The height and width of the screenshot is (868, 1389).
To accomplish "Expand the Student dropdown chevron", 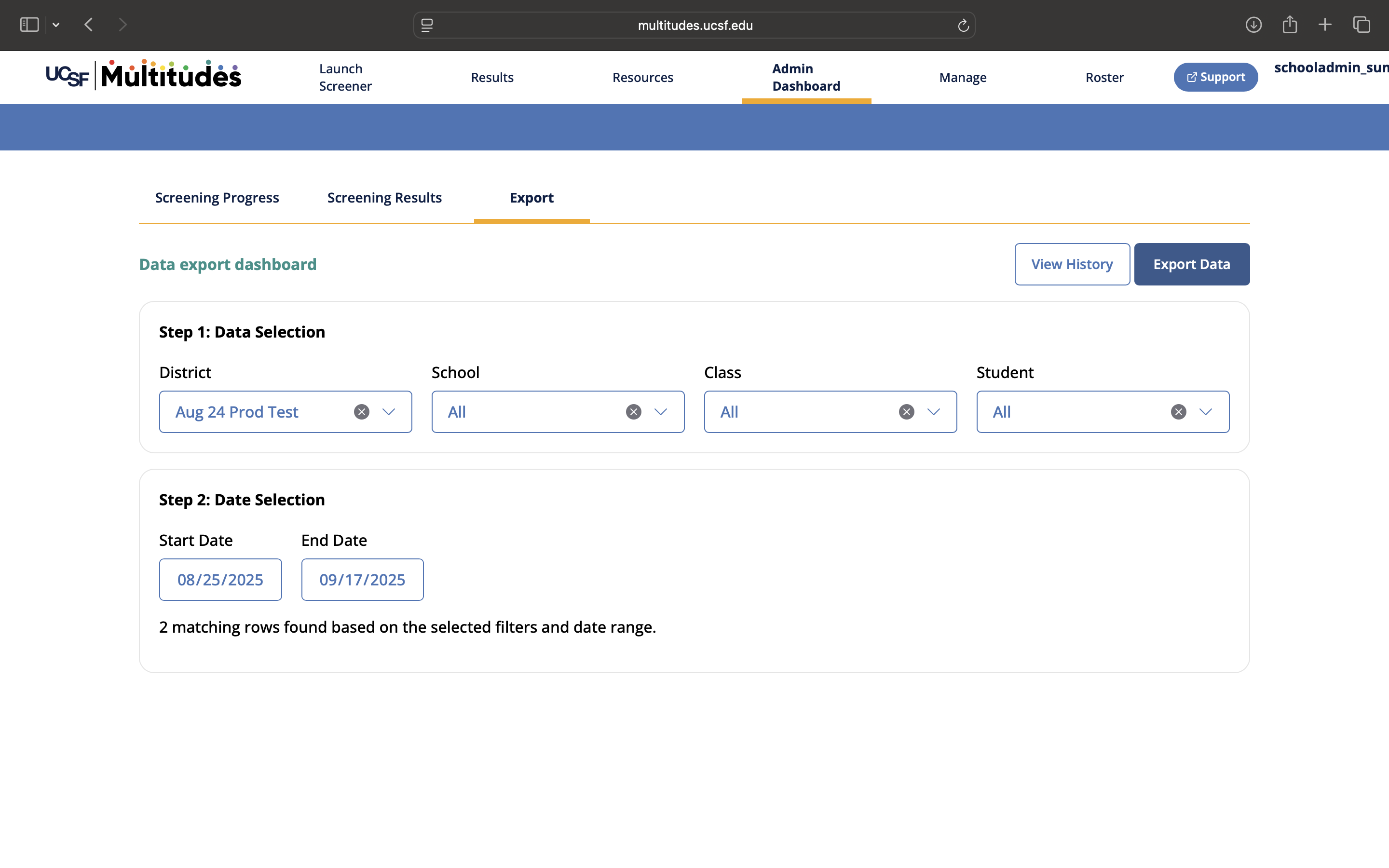I will pos(1205,412).
